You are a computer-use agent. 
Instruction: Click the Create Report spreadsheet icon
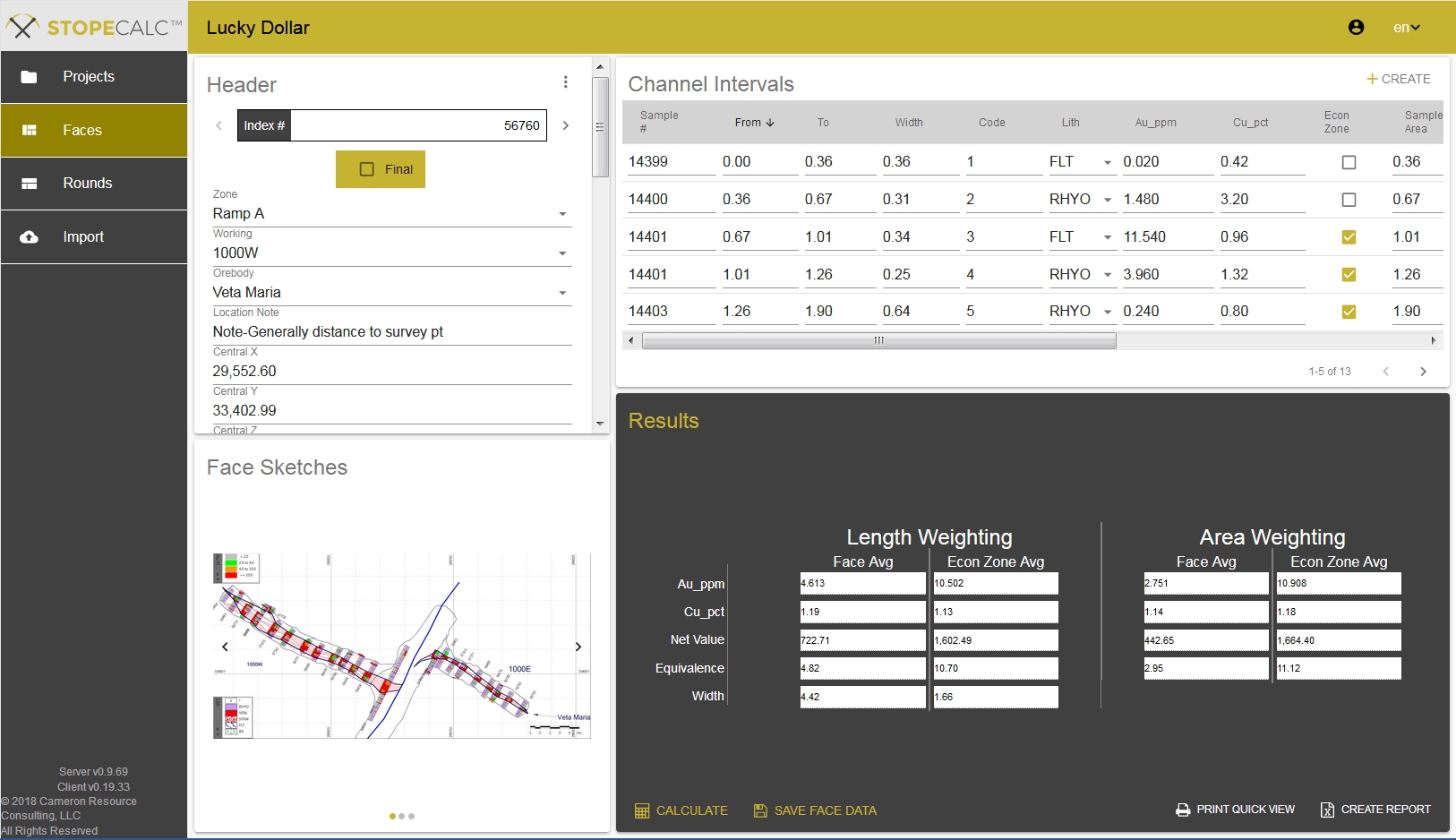pyautogui.click(x=1327, y=810)
